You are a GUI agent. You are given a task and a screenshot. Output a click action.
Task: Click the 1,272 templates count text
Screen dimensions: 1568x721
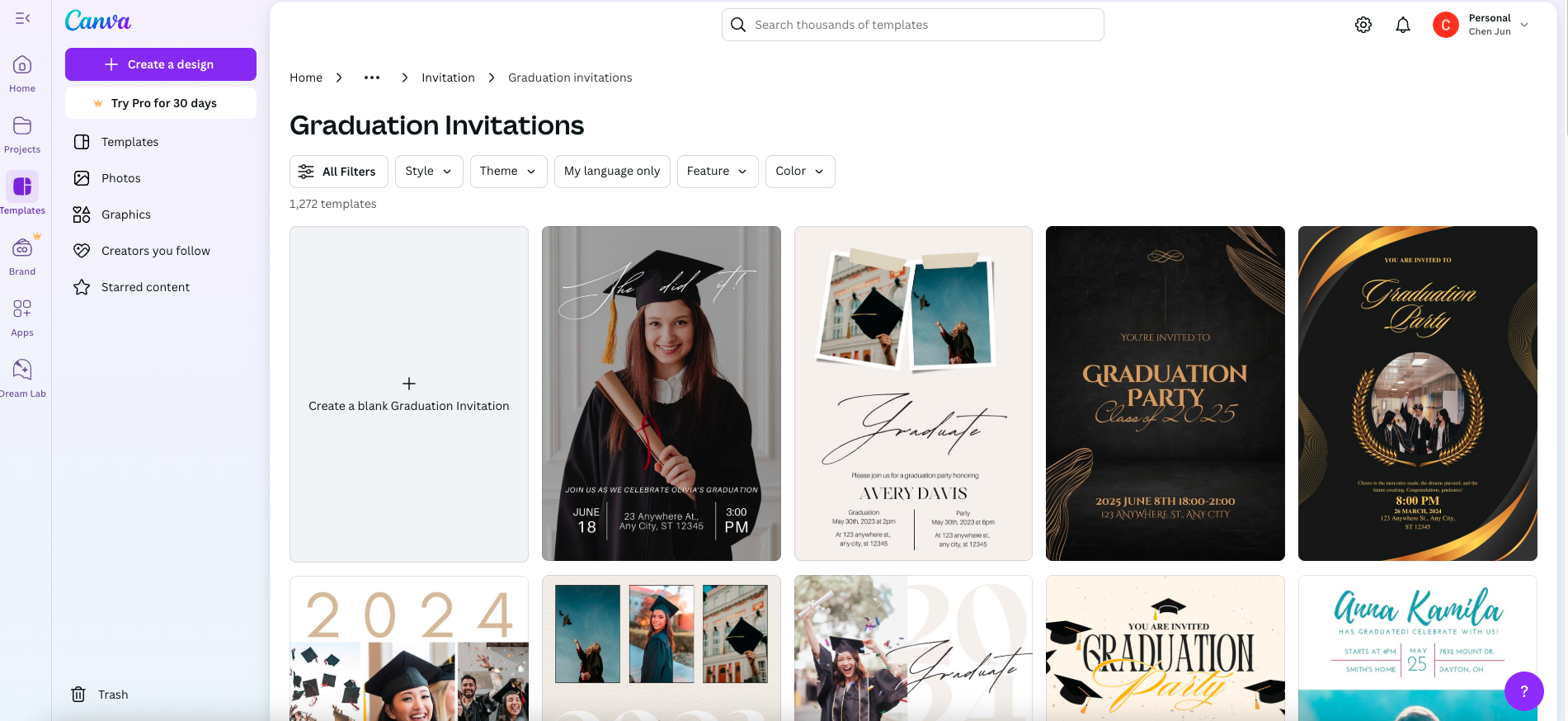tap(333, 204)
